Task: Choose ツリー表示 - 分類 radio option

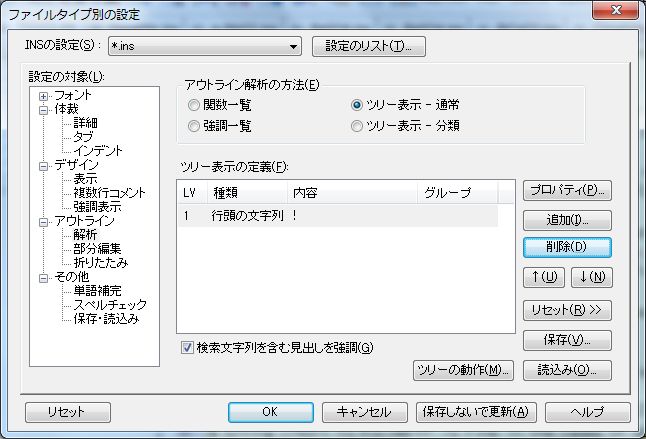Action: 357,126
